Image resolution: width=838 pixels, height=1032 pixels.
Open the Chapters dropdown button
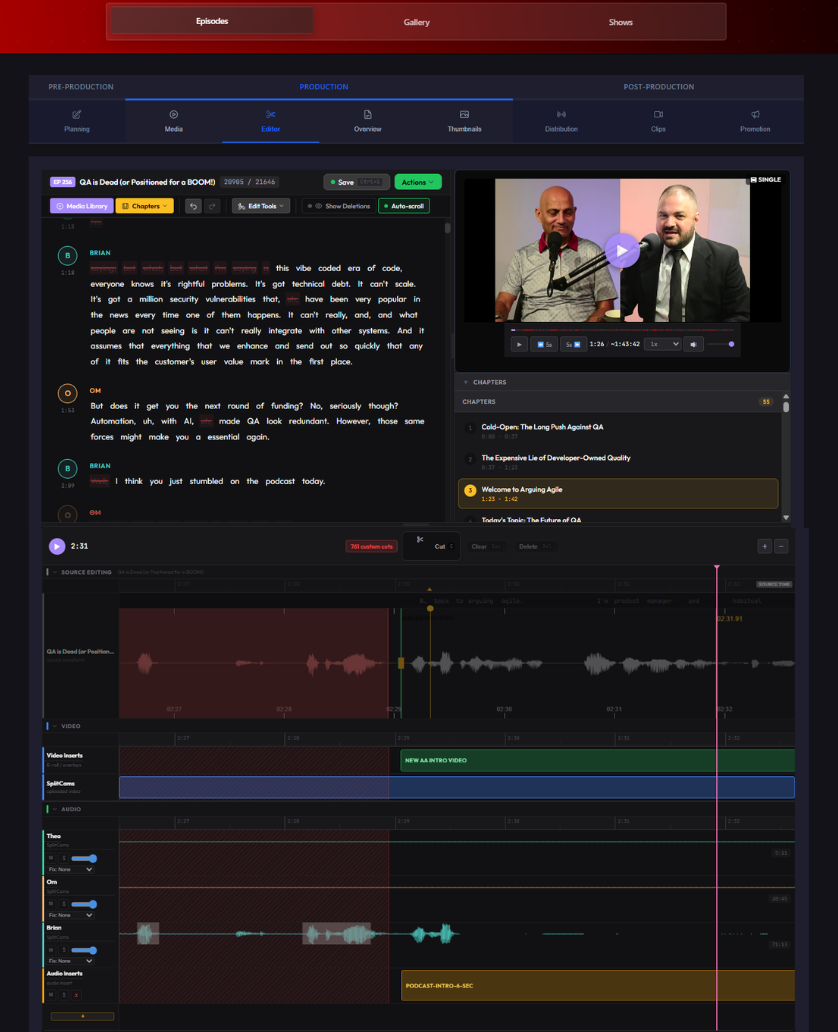145,206
